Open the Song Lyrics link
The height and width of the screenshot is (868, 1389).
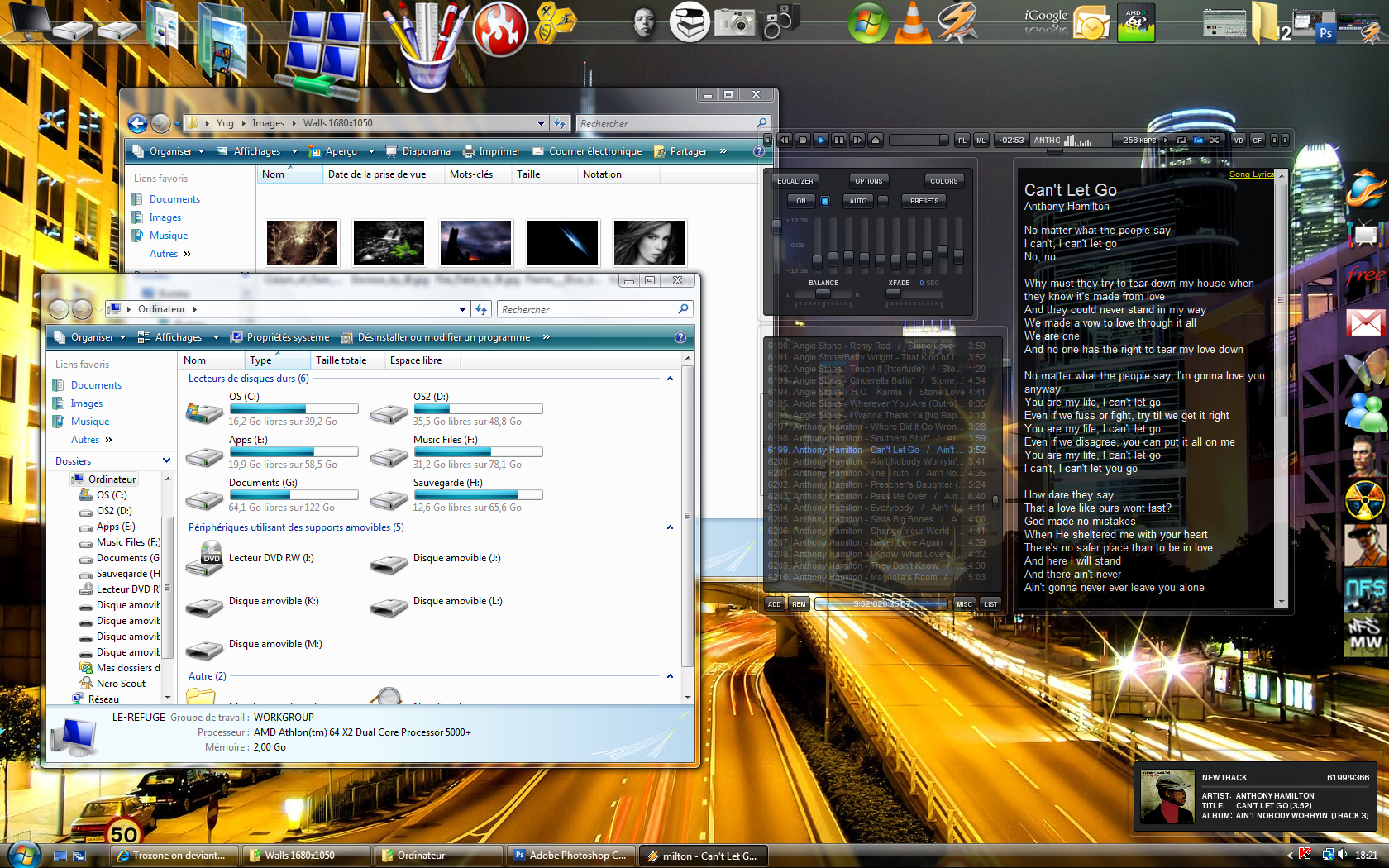(x=1251, y=174)
